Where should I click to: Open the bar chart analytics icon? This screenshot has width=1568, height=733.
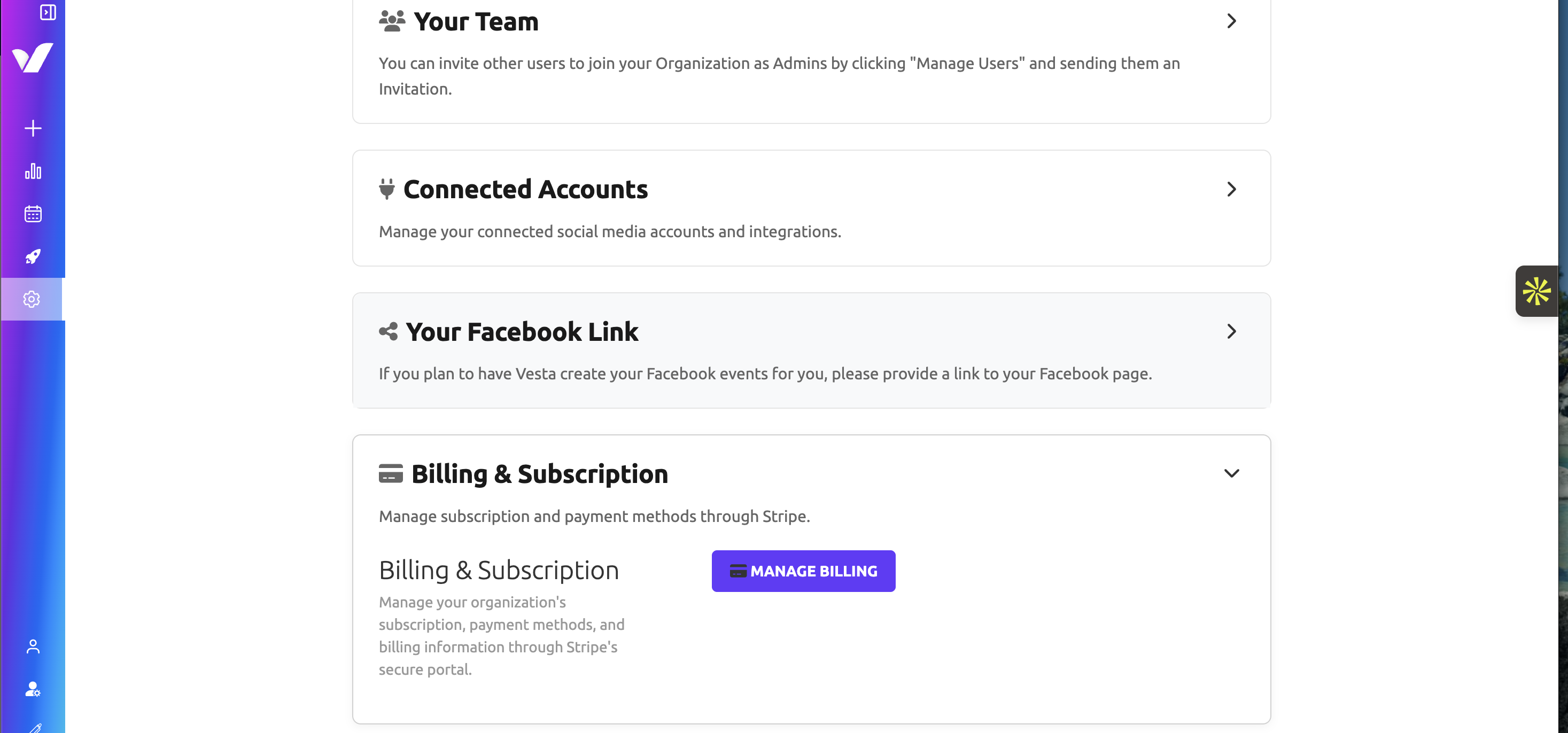click(33, 171)
